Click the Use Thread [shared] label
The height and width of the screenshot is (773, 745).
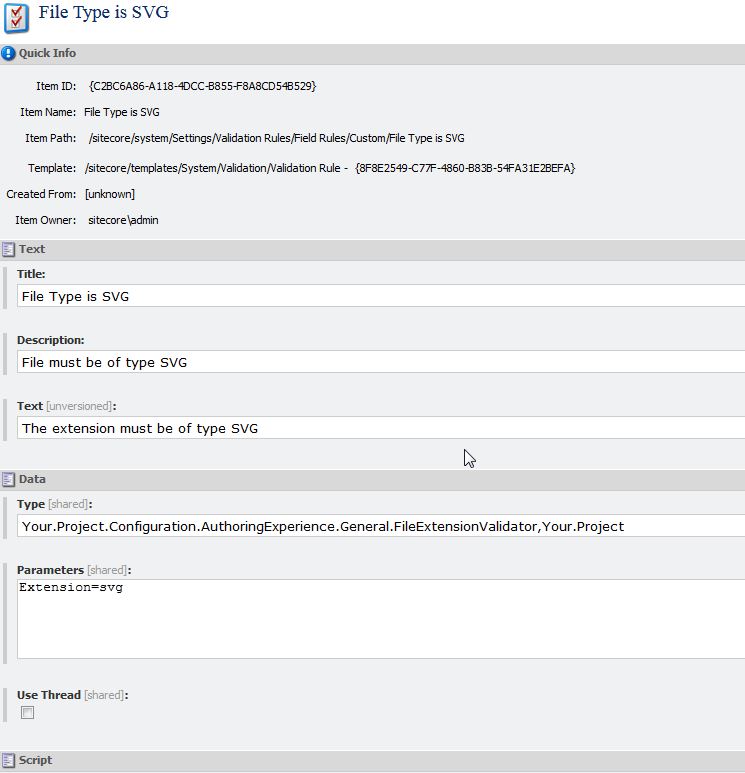tap(72, 695)
